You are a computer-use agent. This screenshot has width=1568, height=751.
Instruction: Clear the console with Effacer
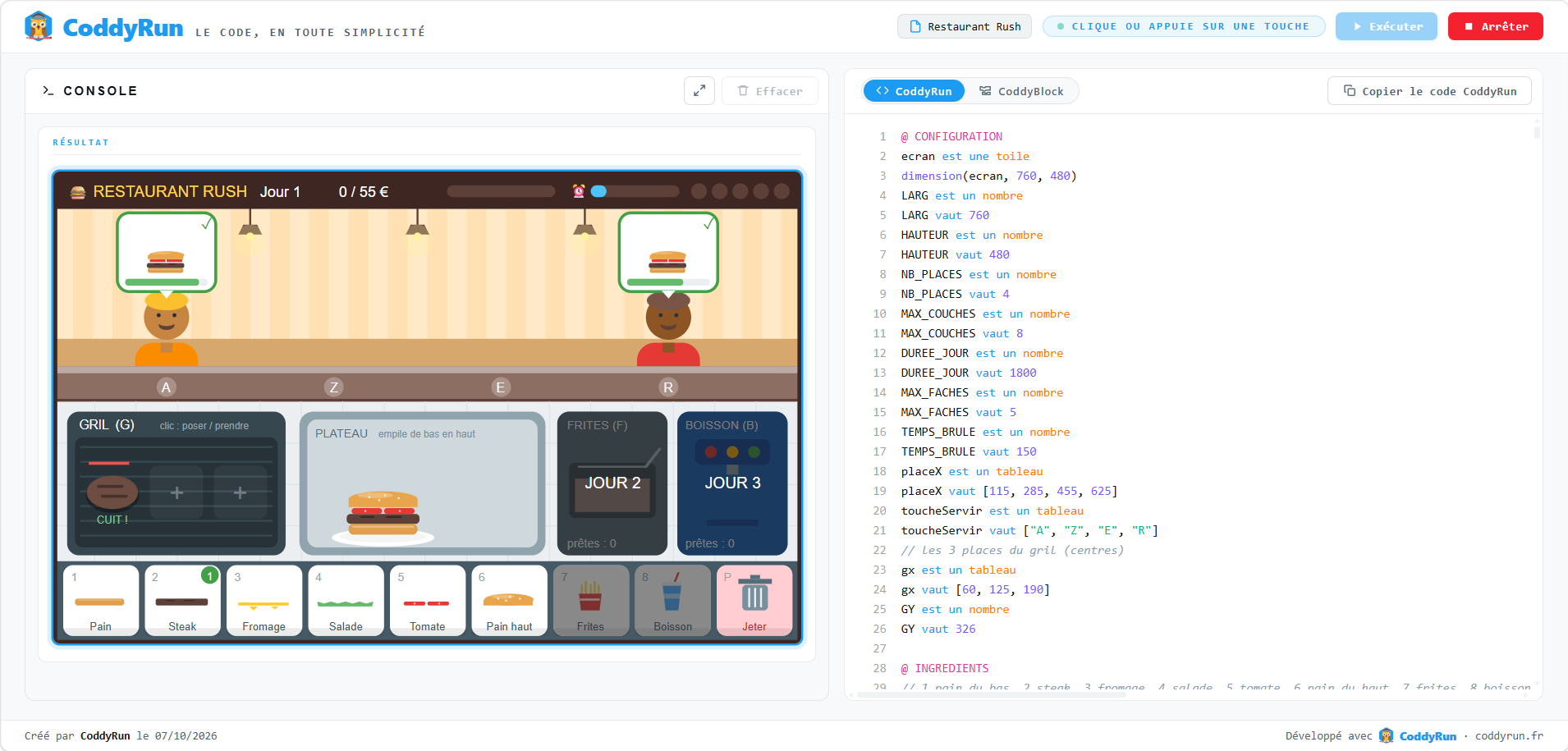[x=770, y=91]
